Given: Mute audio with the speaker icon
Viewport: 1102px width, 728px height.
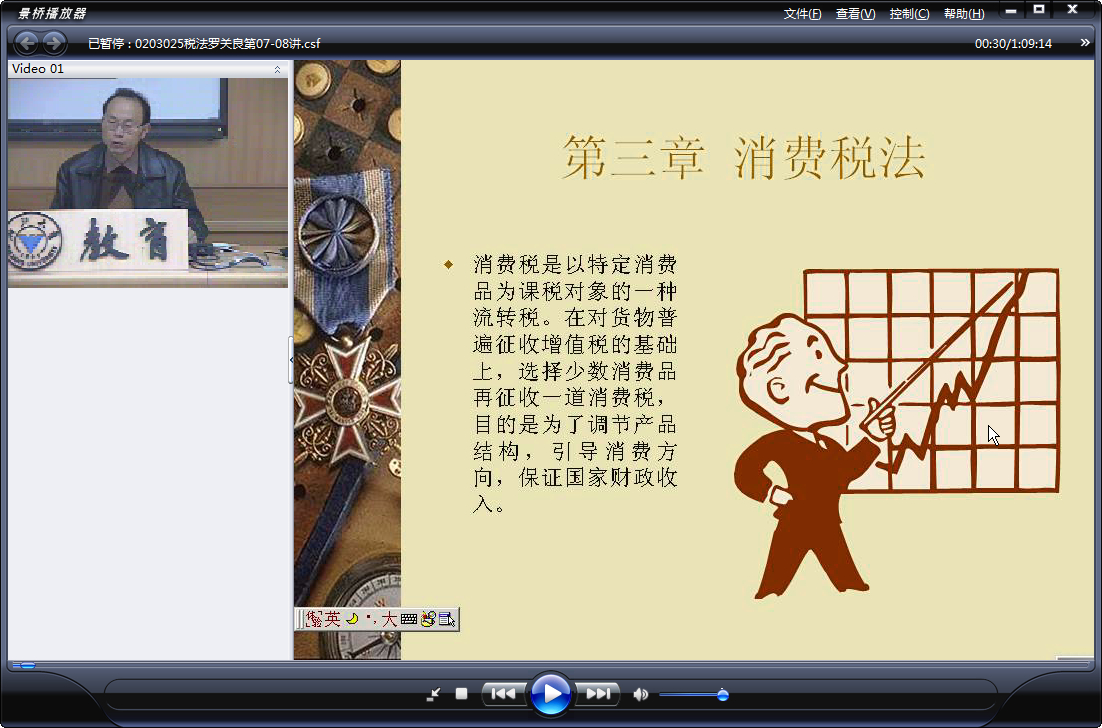Looking at the screenshot, I should [640, 695].
